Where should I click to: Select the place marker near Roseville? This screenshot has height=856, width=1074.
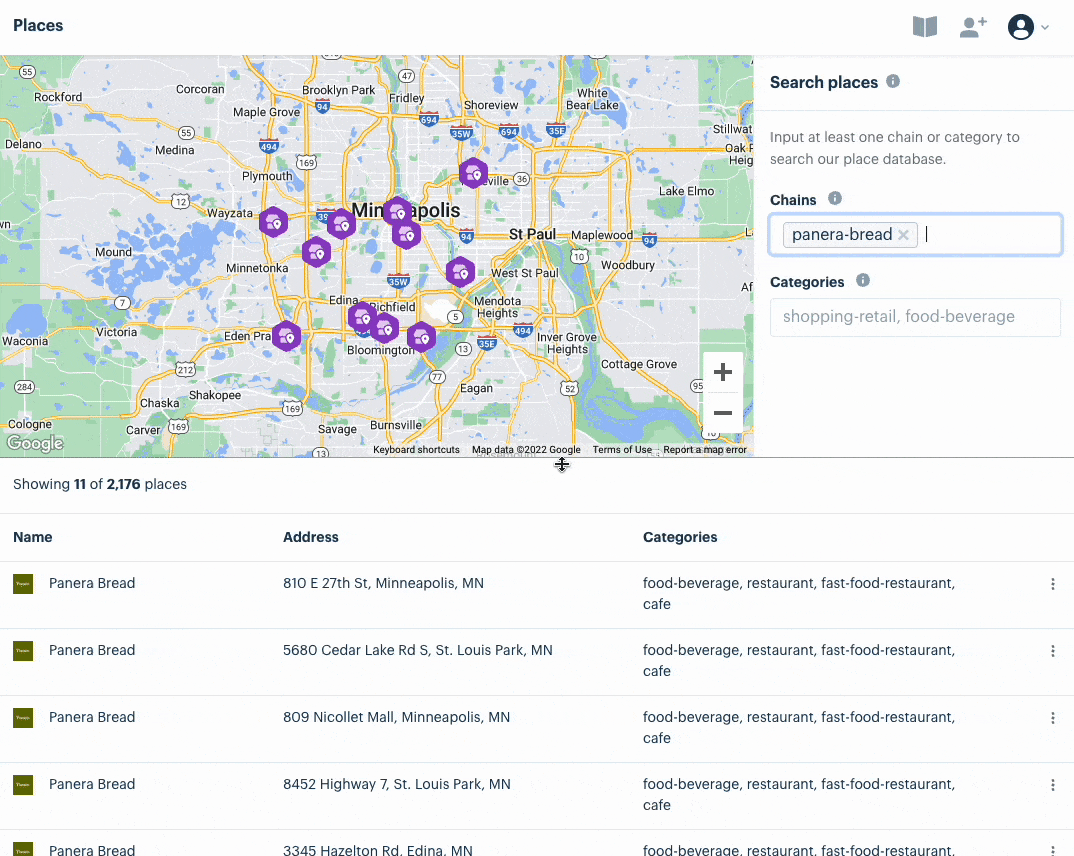[473, 173]
